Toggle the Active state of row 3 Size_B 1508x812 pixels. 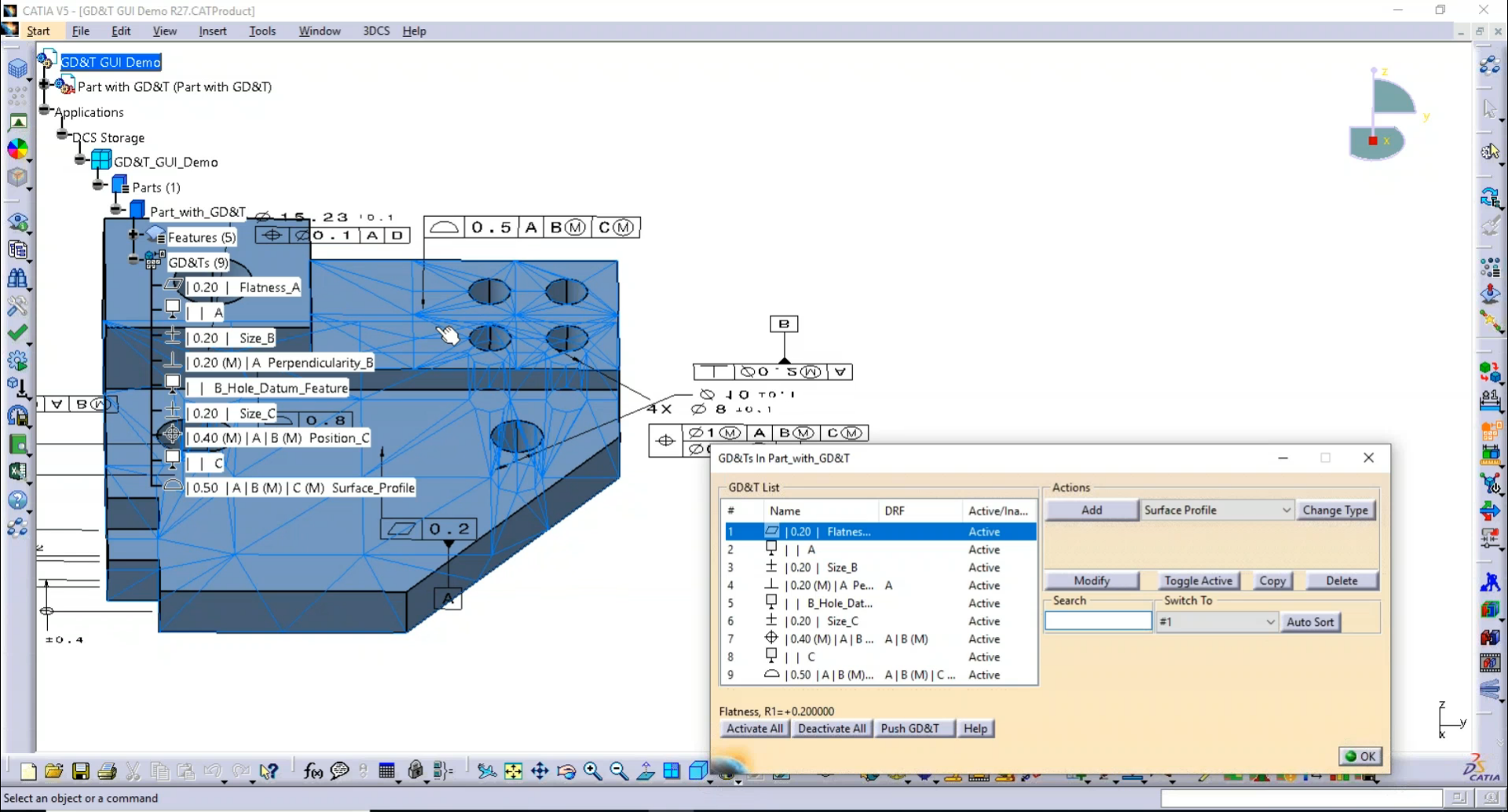(986, 567)
